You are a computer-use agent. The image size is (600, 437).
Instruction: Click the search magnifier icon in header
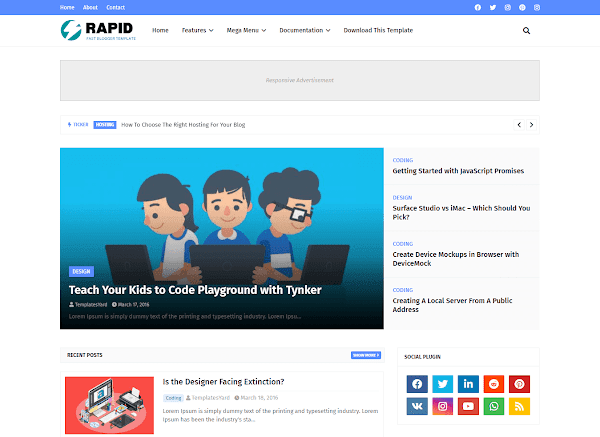(526, 31)
